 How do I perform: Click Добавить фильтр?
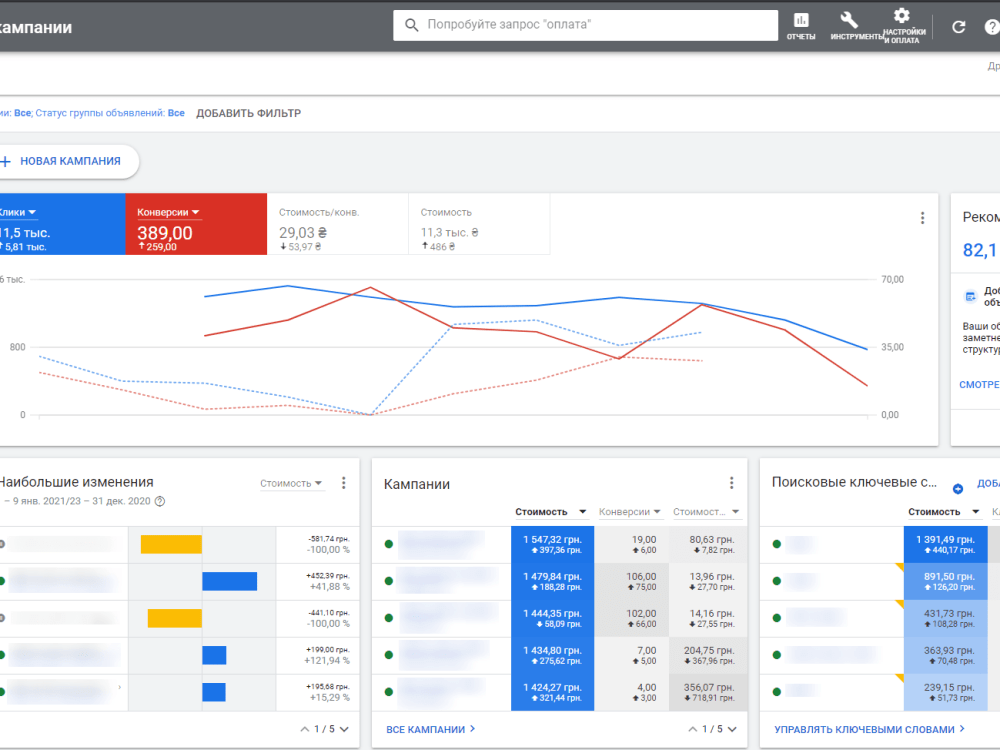(x=248, y=113)
